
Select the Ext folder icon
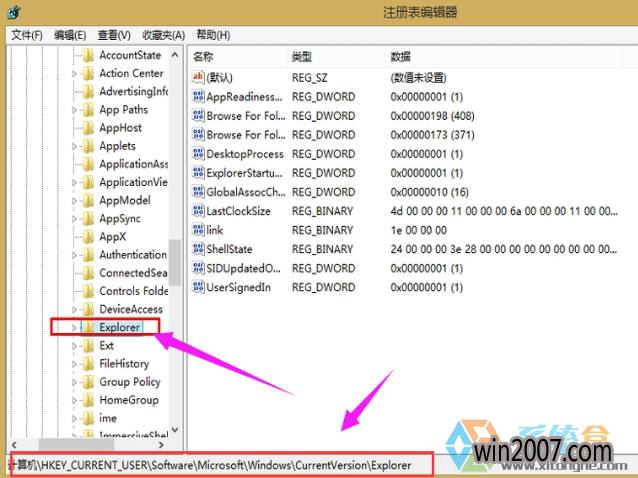click(x=88, y=345)
